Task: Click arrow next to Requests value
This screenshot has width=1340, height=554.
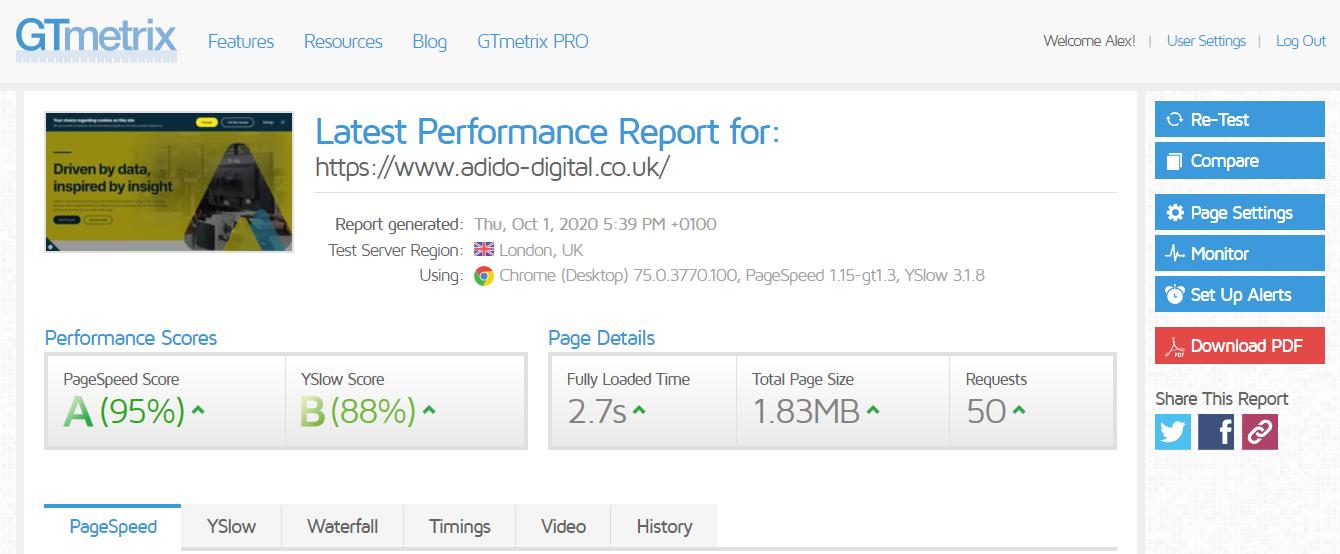Action: coord(1019,410)
